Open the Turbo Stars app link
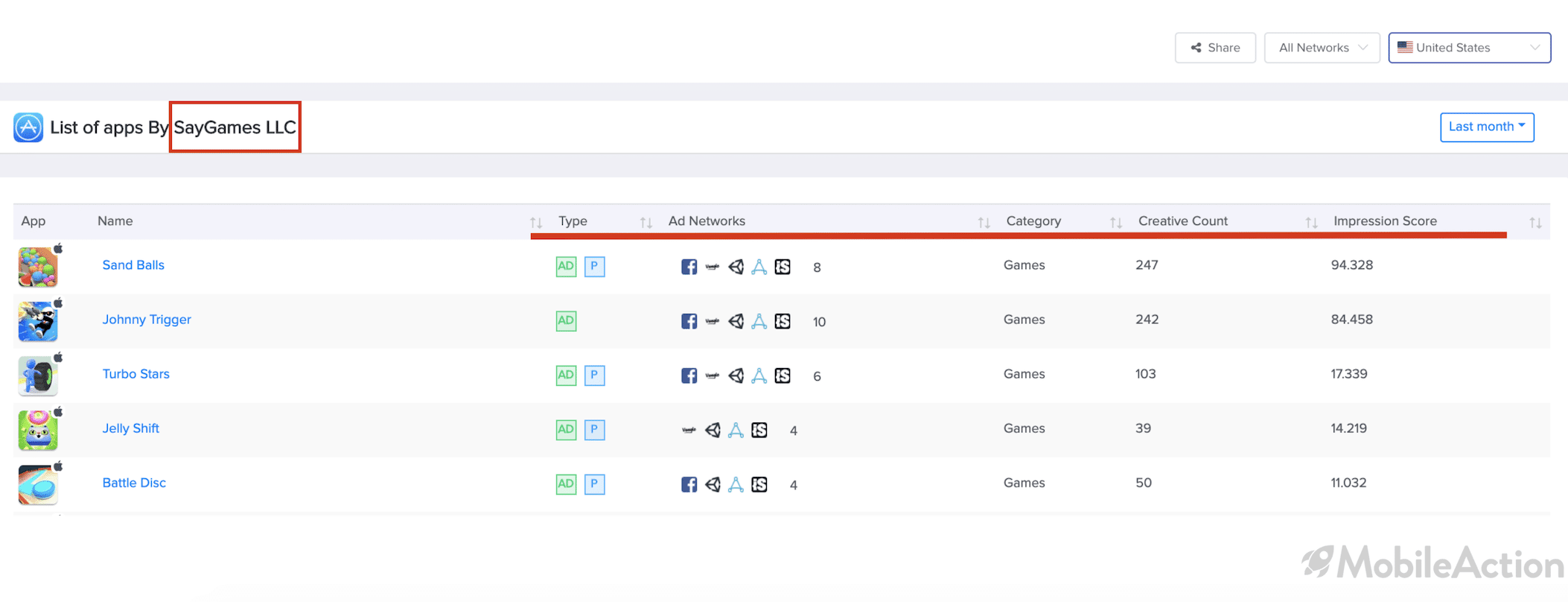Screen dimensions: 1568x602 tap(136, 374)
